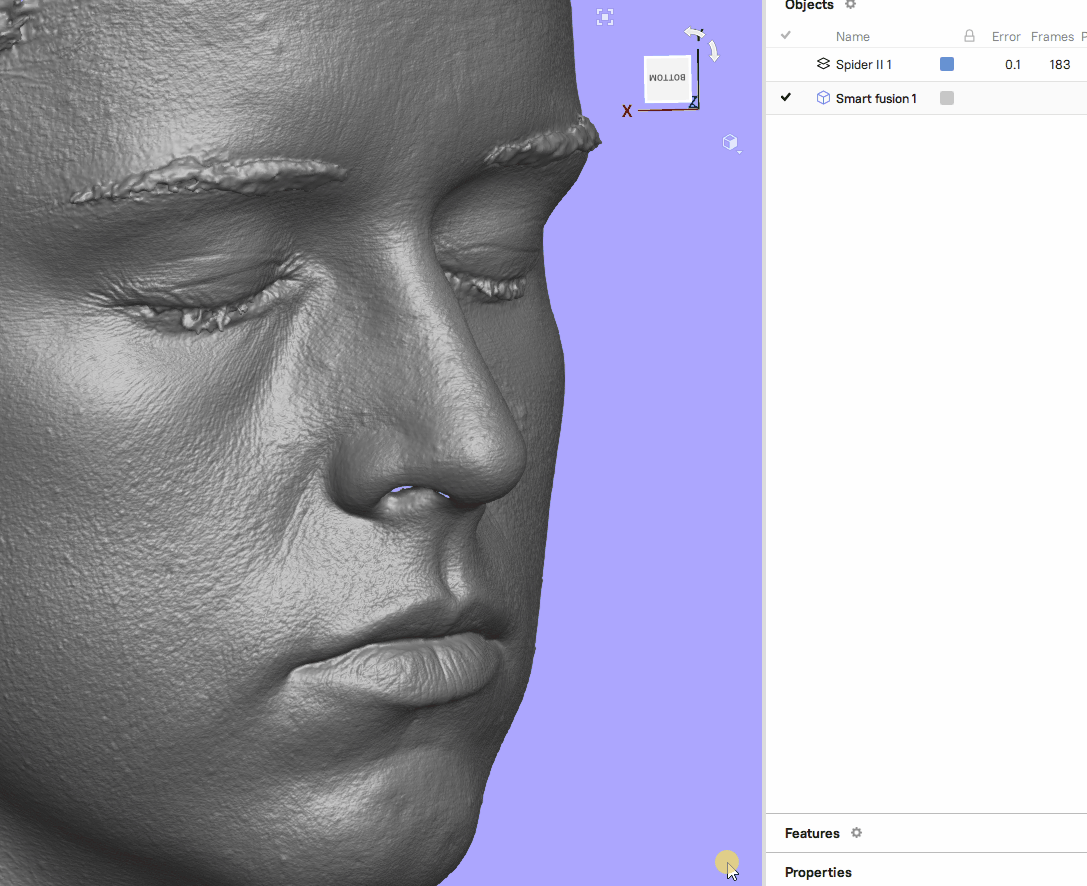Open the view mode cube dropdown

pyautogui.click(x=731, y=144)
